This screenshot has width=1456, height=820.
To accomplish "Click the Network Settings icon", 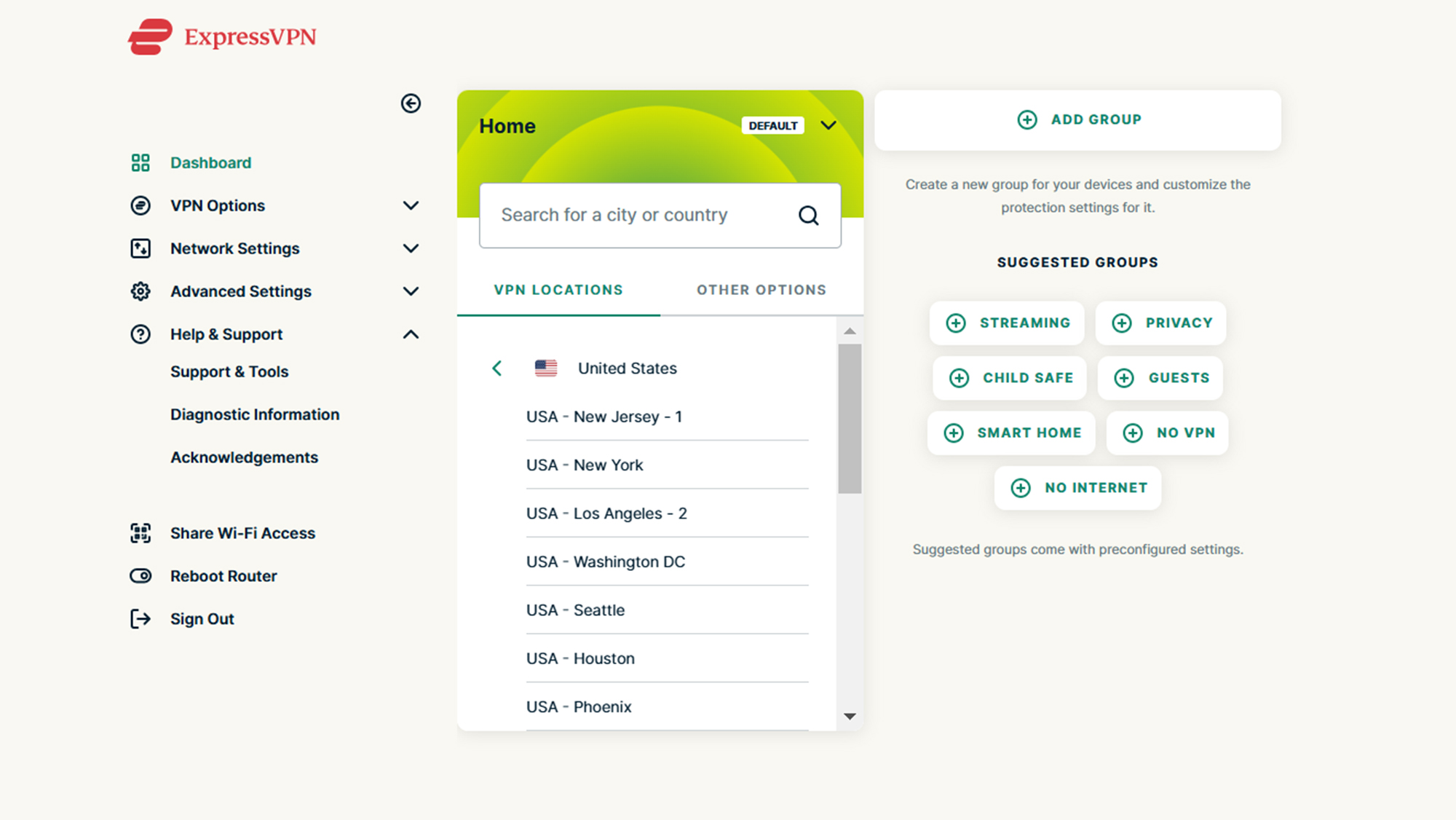I will pyautogui.click(x=141, y=248).
